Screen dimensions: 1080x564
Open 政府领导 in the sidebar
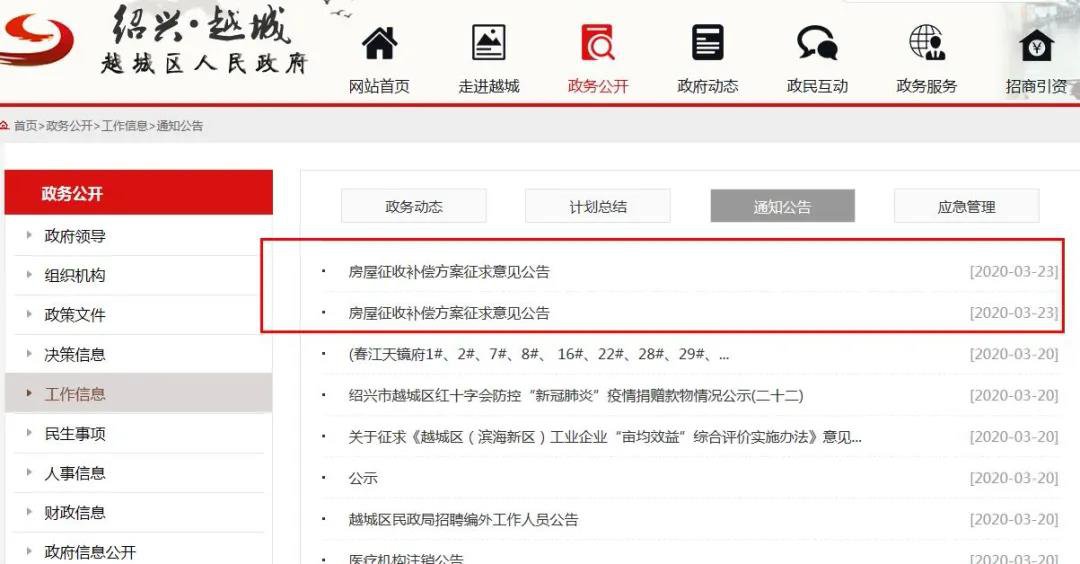pyautogui.click(x=74, y=236)
